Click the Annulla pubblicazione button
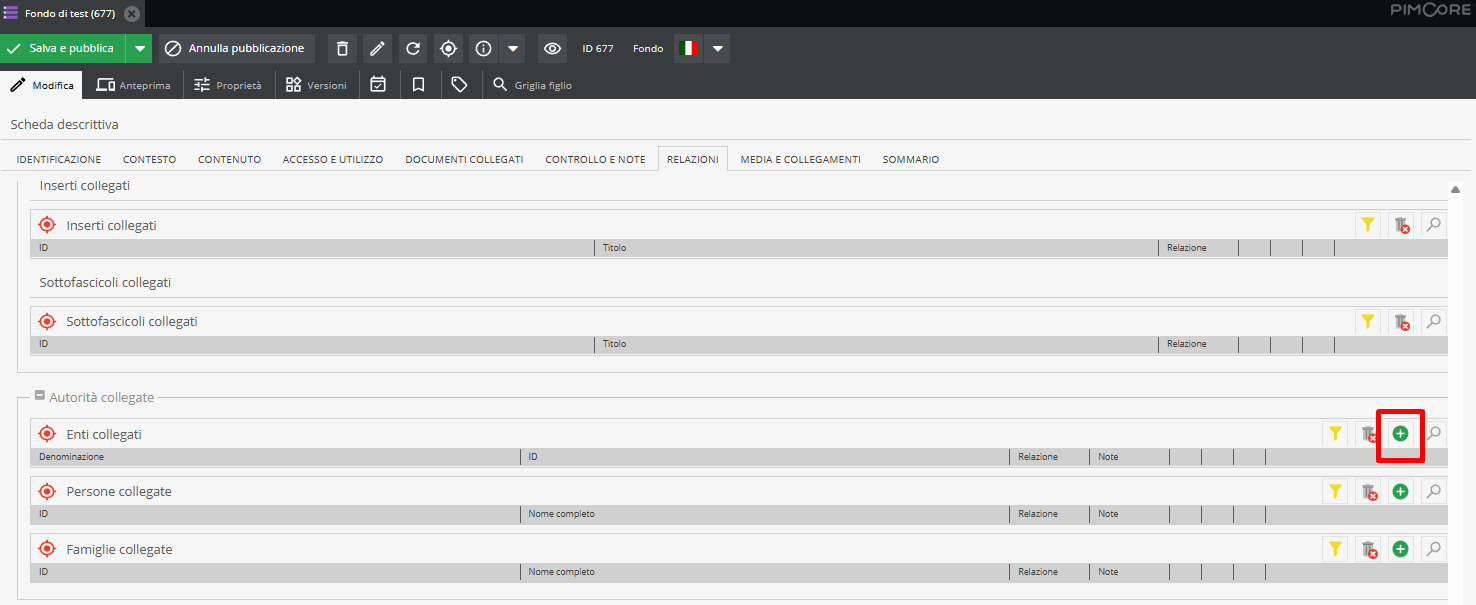Screen dimensions: 1476x605 tap(236, 48)
